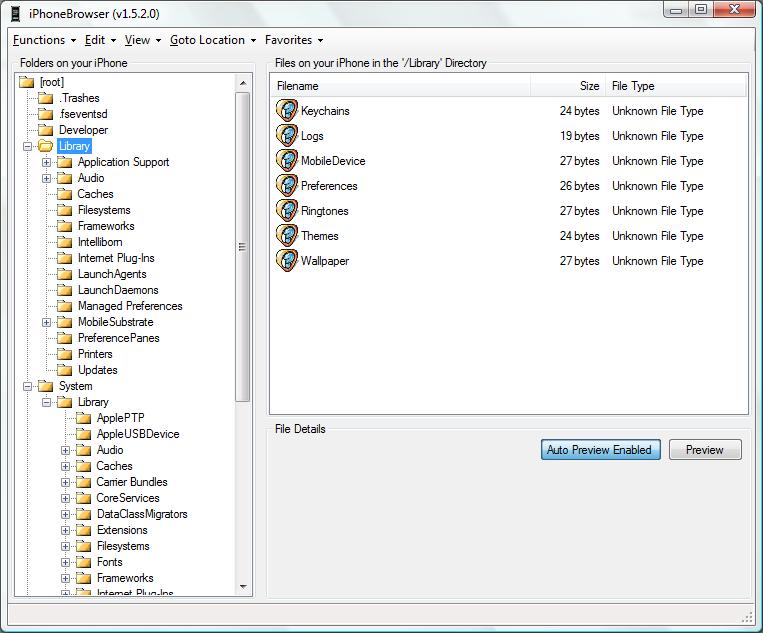Click the folder tree scroll down arrow

point(243,587)
